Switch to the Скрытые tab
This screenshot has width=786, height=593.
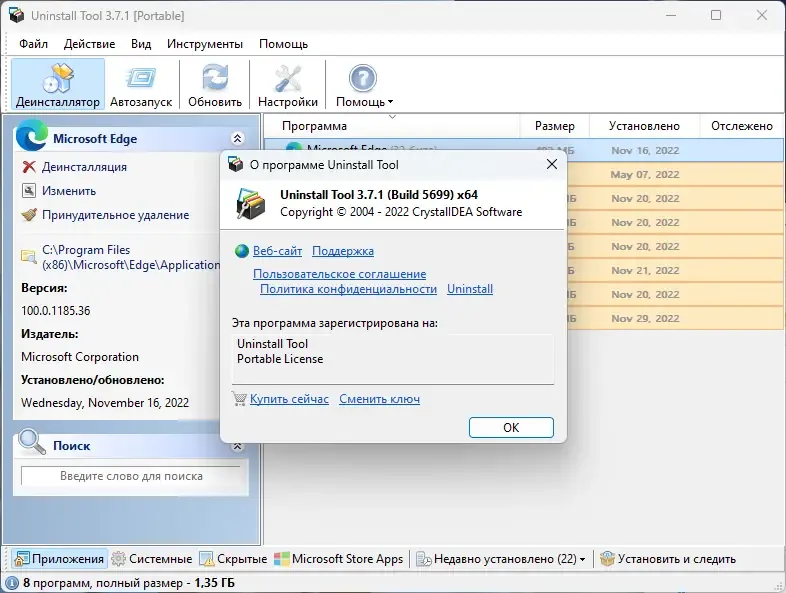click(x=233, y=559)
